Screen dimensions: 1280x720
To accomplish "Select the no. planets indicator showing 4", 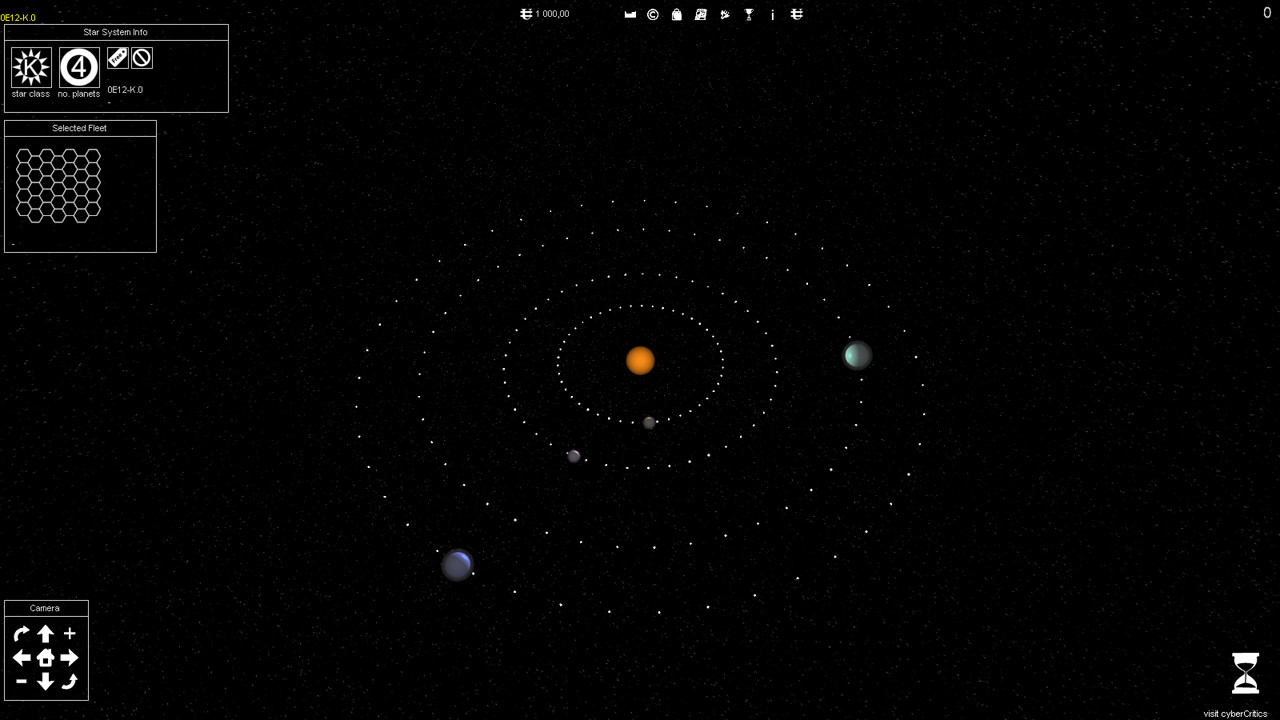I will [x=79, y=67].
